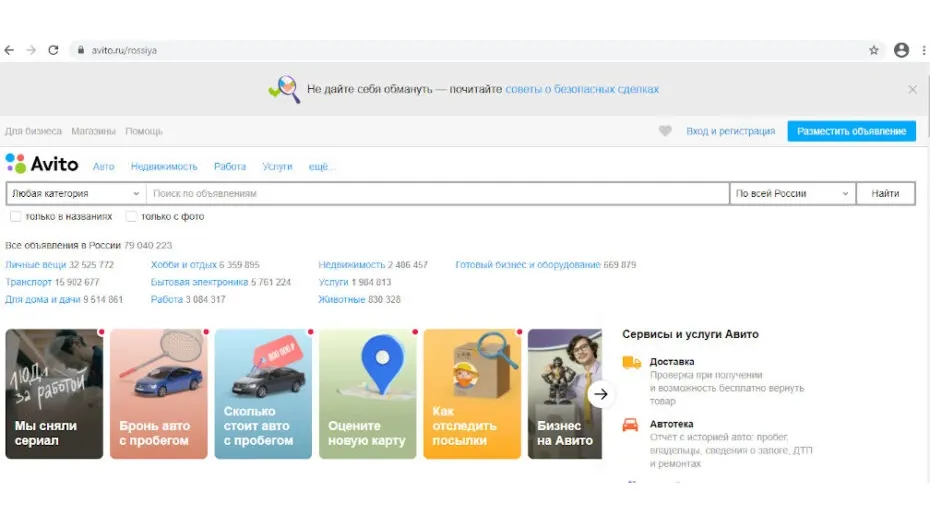Open the 'Для бизнеса' link
This screenshot has height=523, width=930.
[33, 131]
